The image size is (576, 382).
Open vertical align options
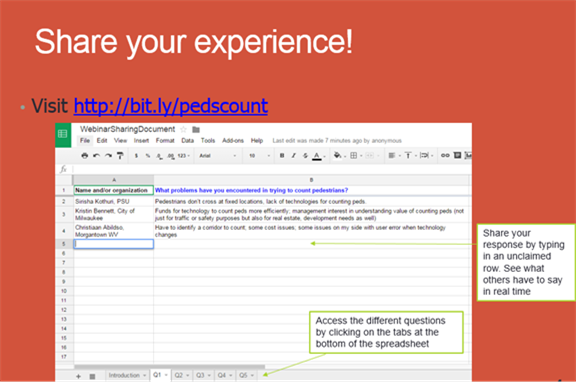408,156
